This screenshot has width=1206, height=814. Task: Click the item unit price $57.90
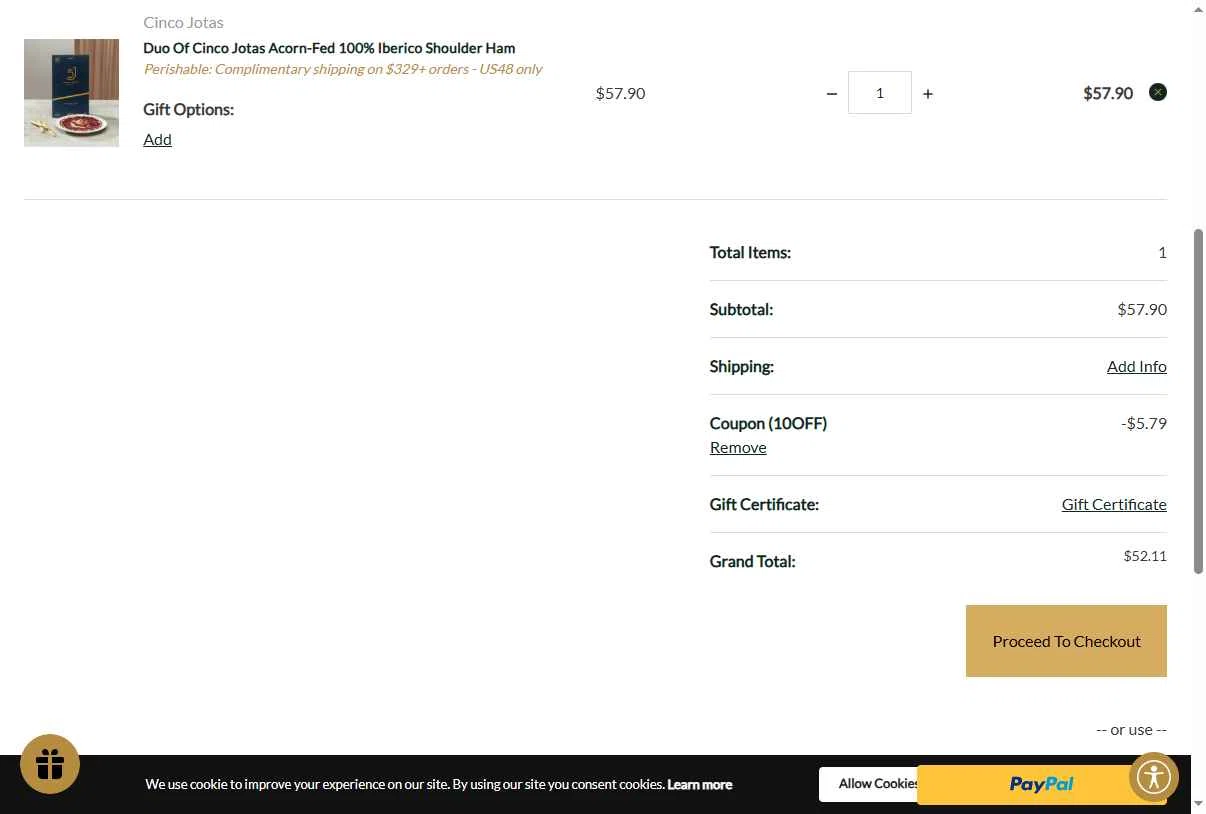click(620, 93)
